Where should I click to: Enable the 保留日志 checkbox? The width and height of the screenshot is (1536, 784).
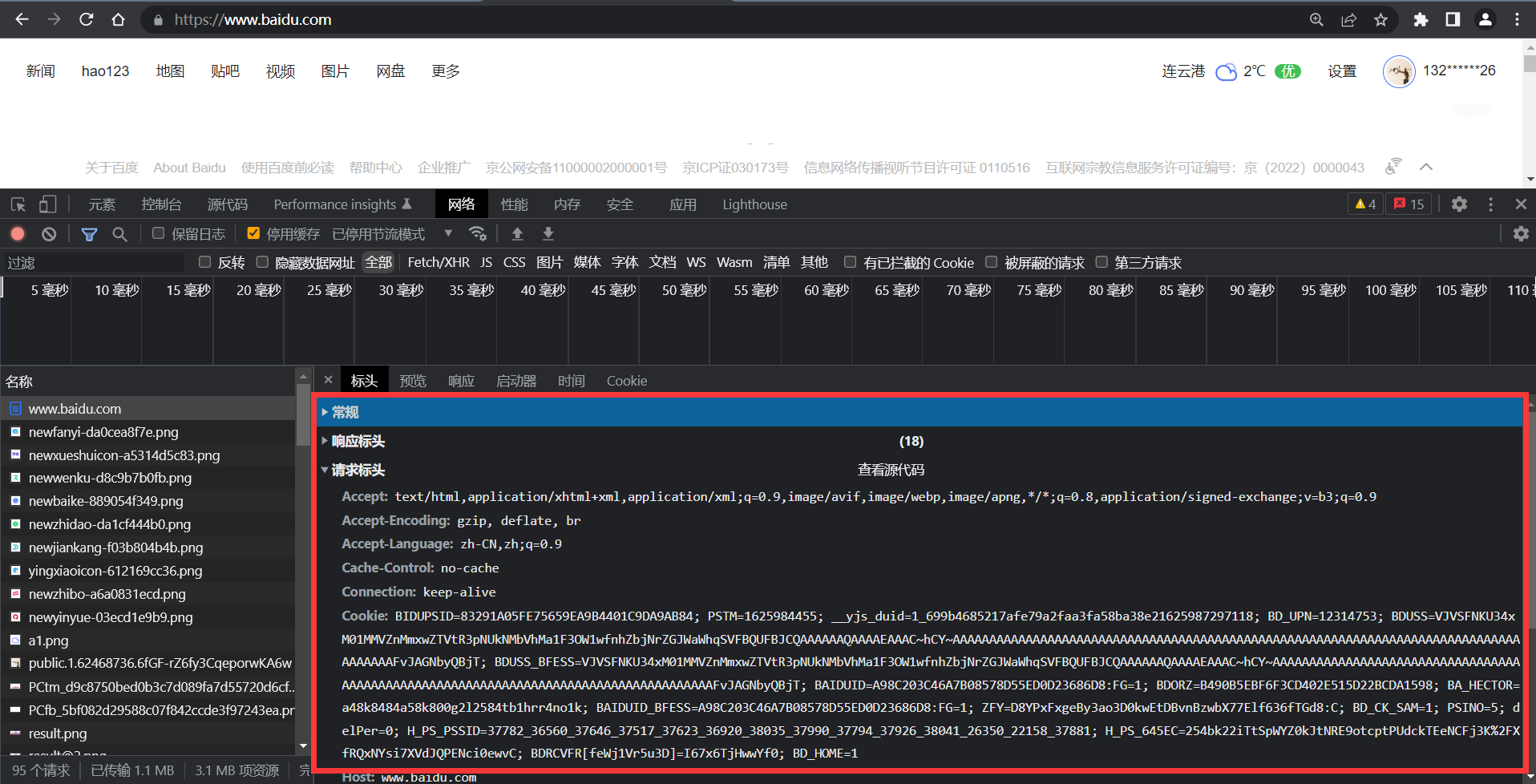click(158, 233)
